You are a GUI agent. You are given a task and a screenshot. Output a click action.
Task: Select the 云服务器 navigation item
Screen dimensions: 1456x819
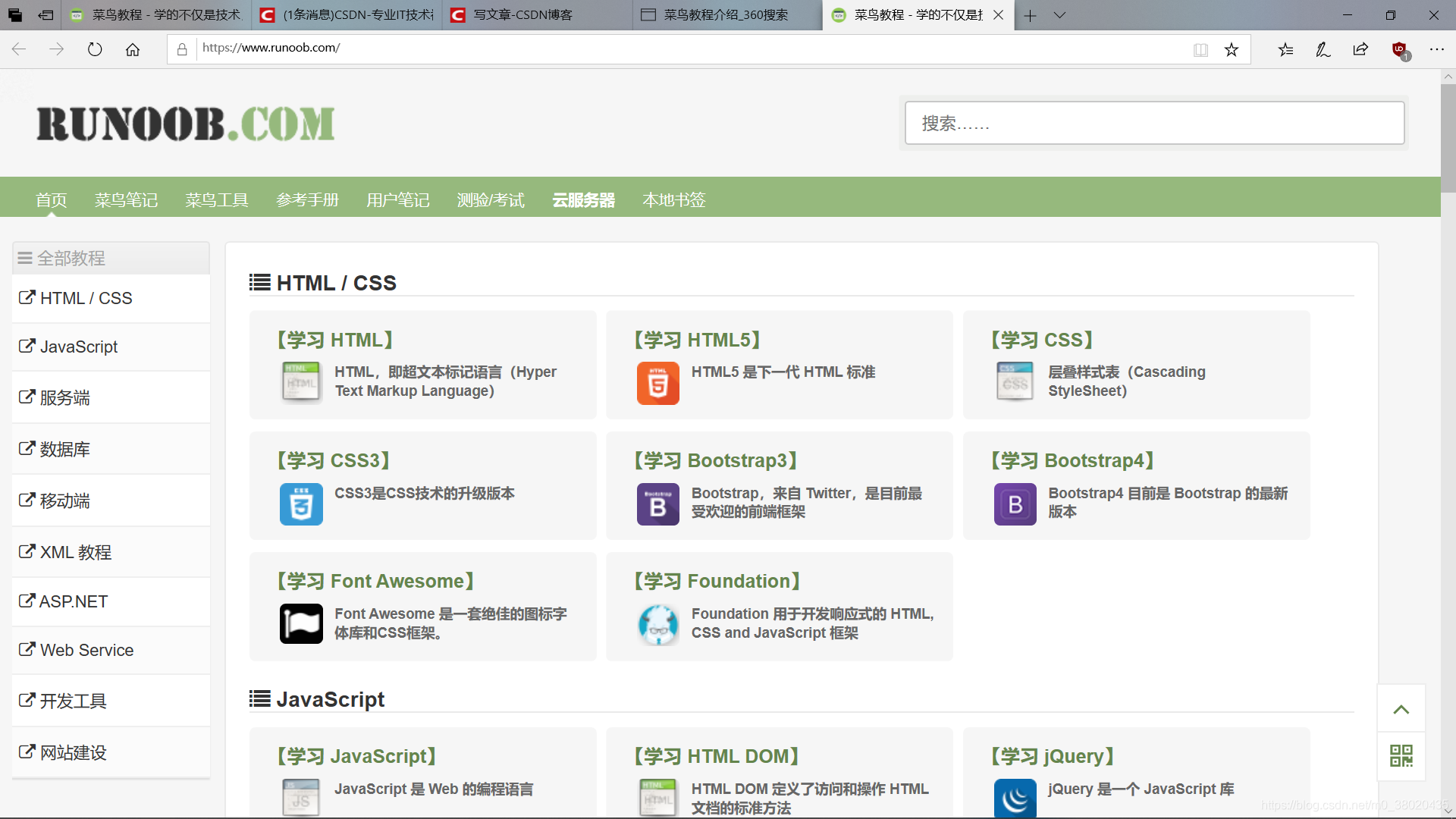583,199
